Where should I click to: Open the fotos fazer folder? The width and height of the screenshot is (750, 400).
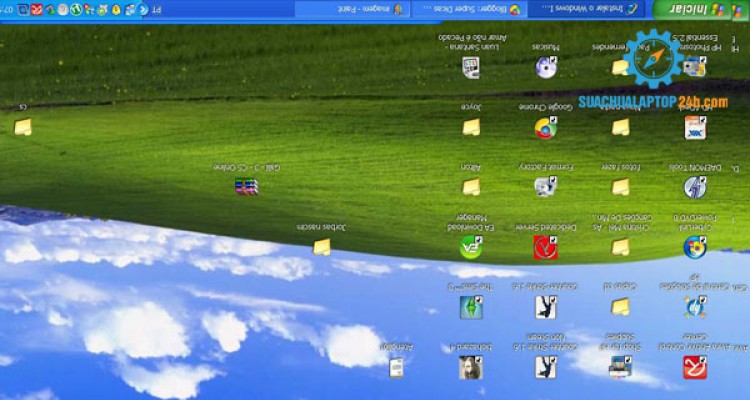pyautogui.click(x=620, y=186)
